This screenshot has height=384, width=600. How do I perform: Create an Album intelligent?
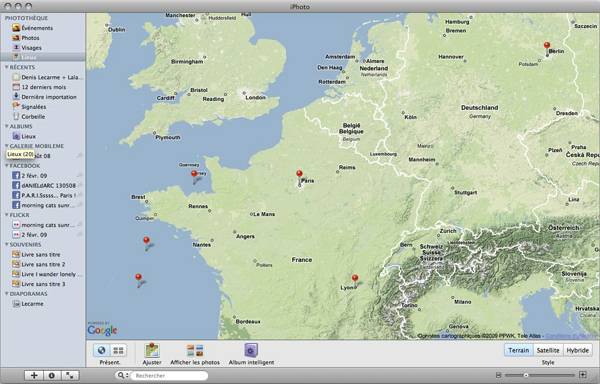point(251,350)
